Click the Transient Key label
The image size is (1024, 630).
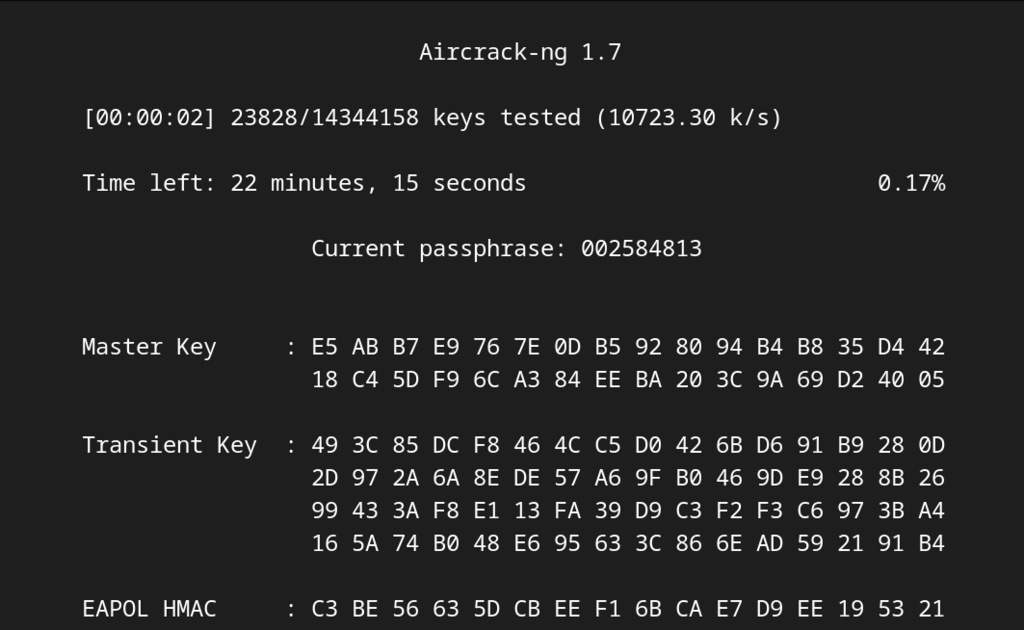(170, 445)
